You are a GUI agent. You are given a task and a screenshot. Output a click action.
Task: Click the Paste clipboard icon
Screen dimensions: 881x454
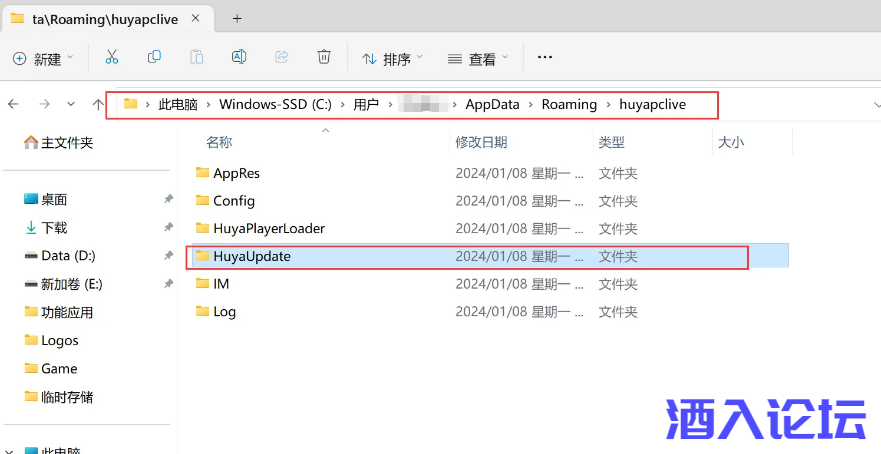pyautogui.click(x=197, y=58)
